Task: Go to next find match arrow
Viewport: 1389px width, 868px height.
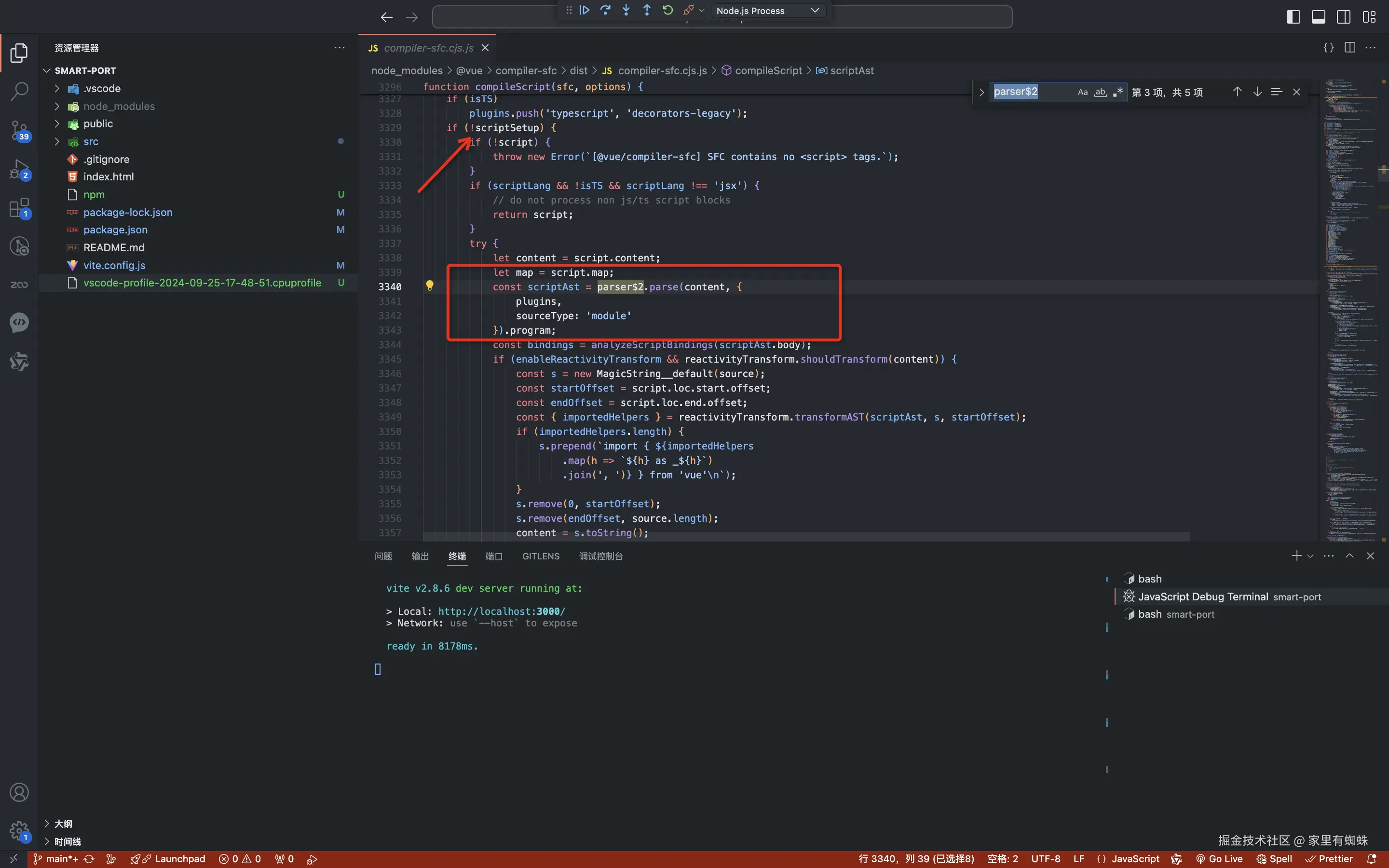Action: [1257, 92]
